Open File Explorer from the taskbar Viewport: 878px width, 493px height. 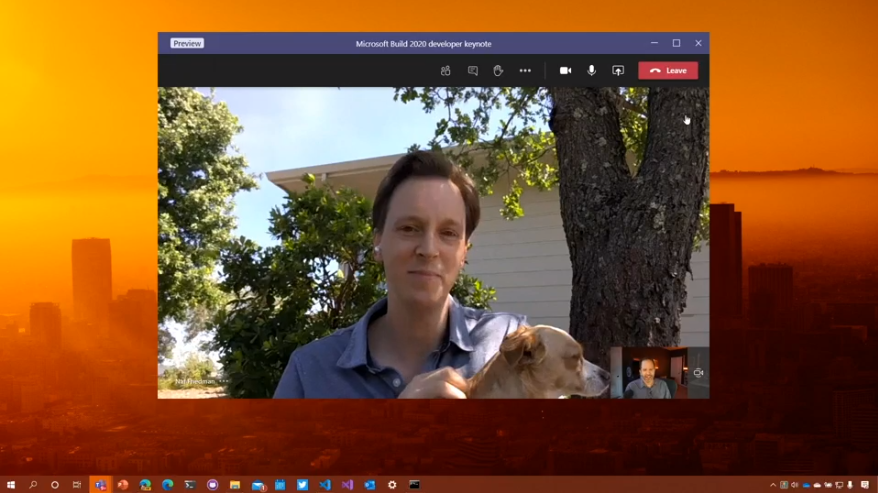235,485
